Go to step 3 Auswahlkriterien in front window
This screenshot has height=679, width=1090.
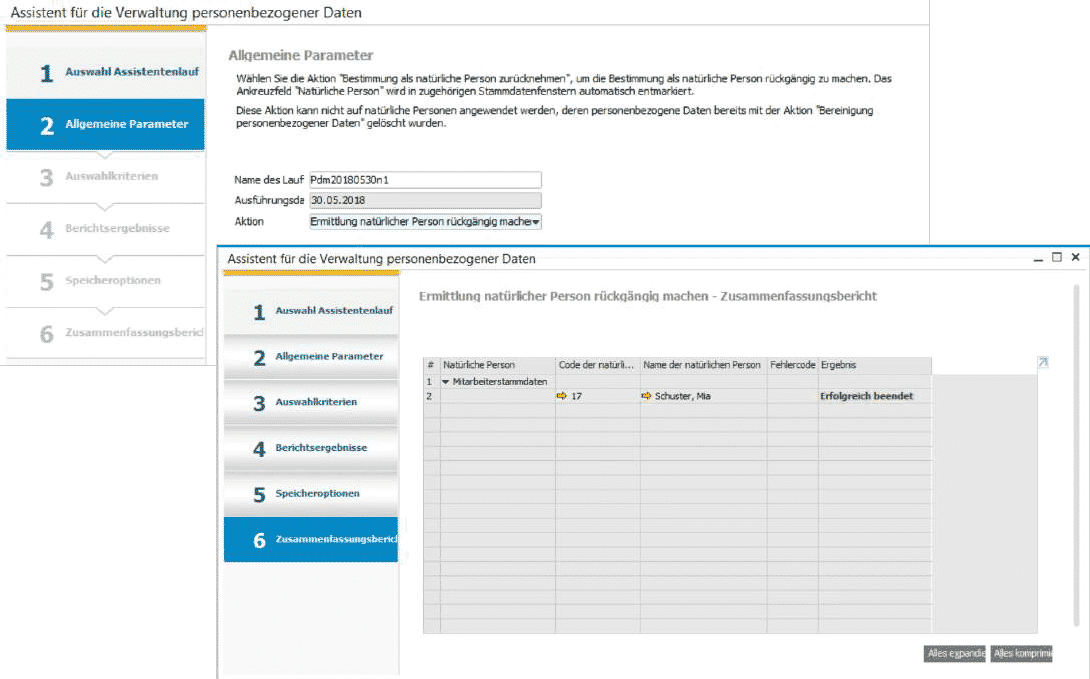tap(311, 402)
